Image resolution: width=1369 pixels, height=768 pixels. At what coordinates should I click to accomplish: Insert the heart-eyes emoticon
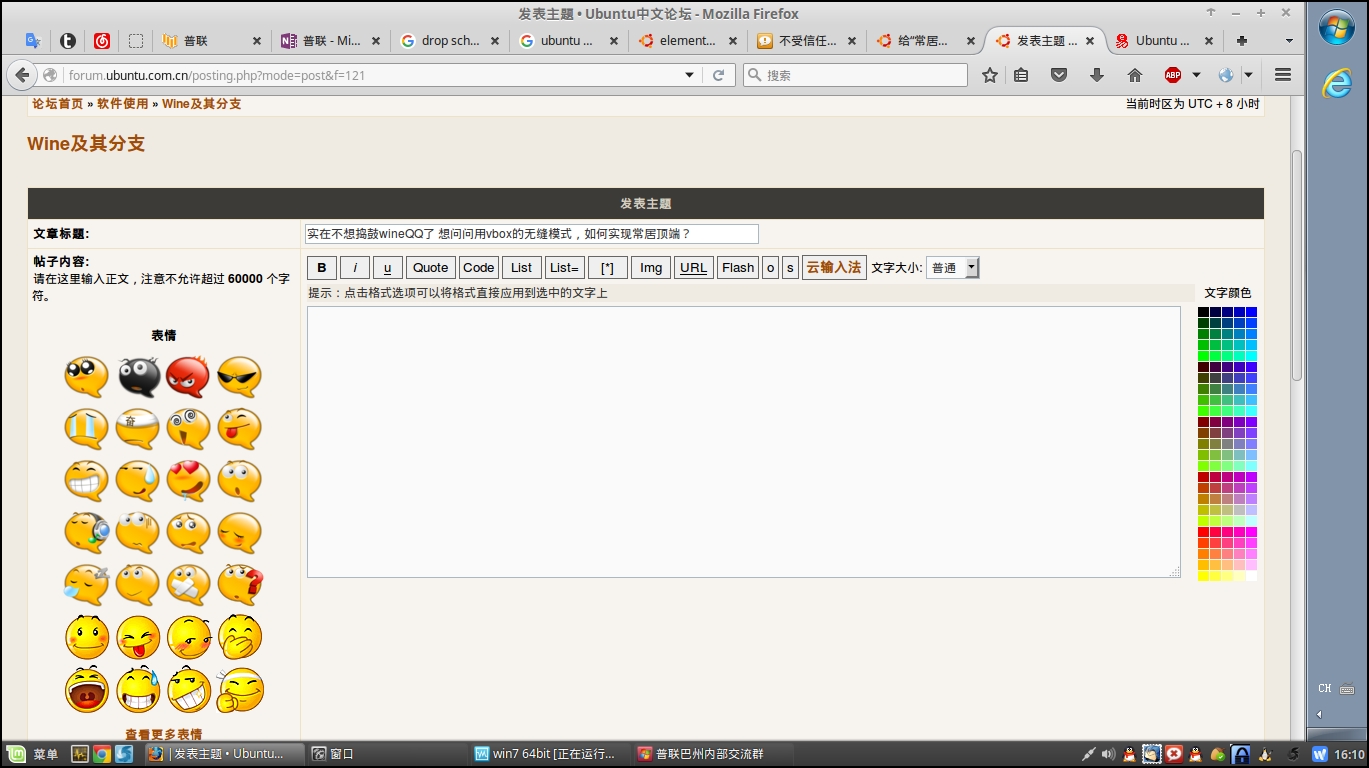click(188, 481)
